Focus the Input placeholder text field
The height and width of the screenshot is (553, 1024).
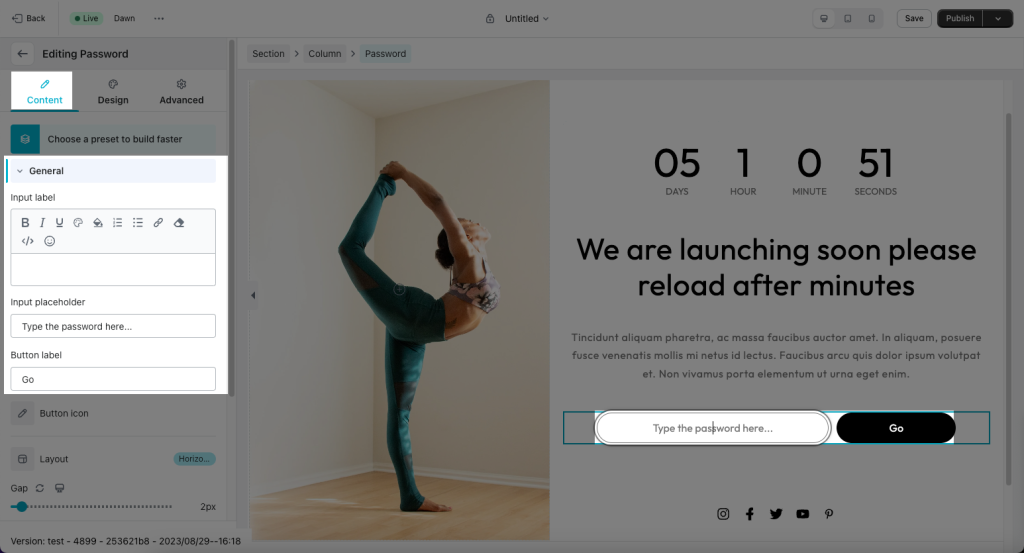(113, 326)
